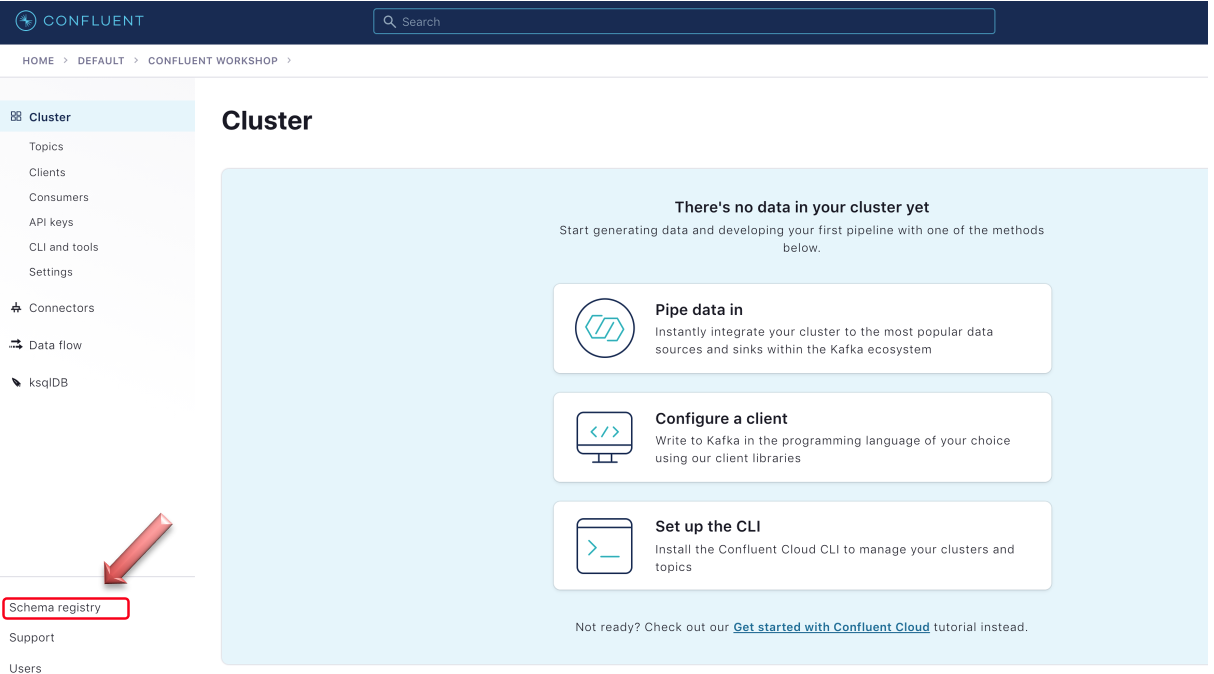Image resolution: width=1214 pixels, height=674 pixels.
Task: Focus the Search input field
Action: [684, 22]
